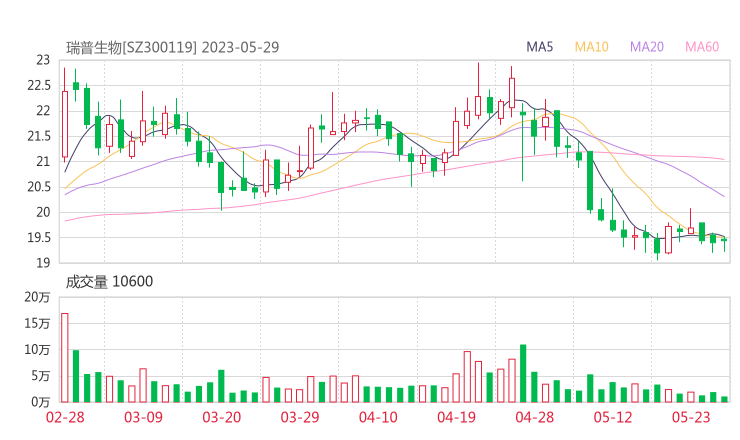Click the 19.5 price axis label
Image resolution: width=740 pixels, height=440 pixels.
point(39,237)
